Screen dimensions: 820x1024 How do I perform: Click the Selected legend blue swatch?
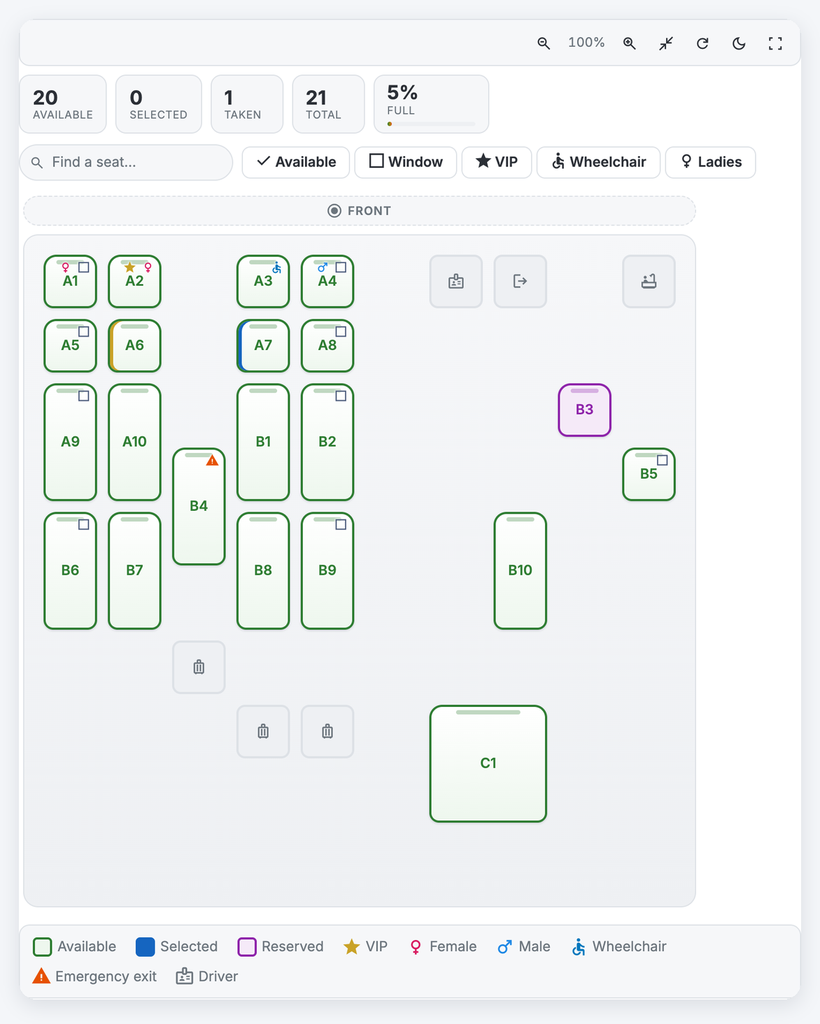[145, 947]
